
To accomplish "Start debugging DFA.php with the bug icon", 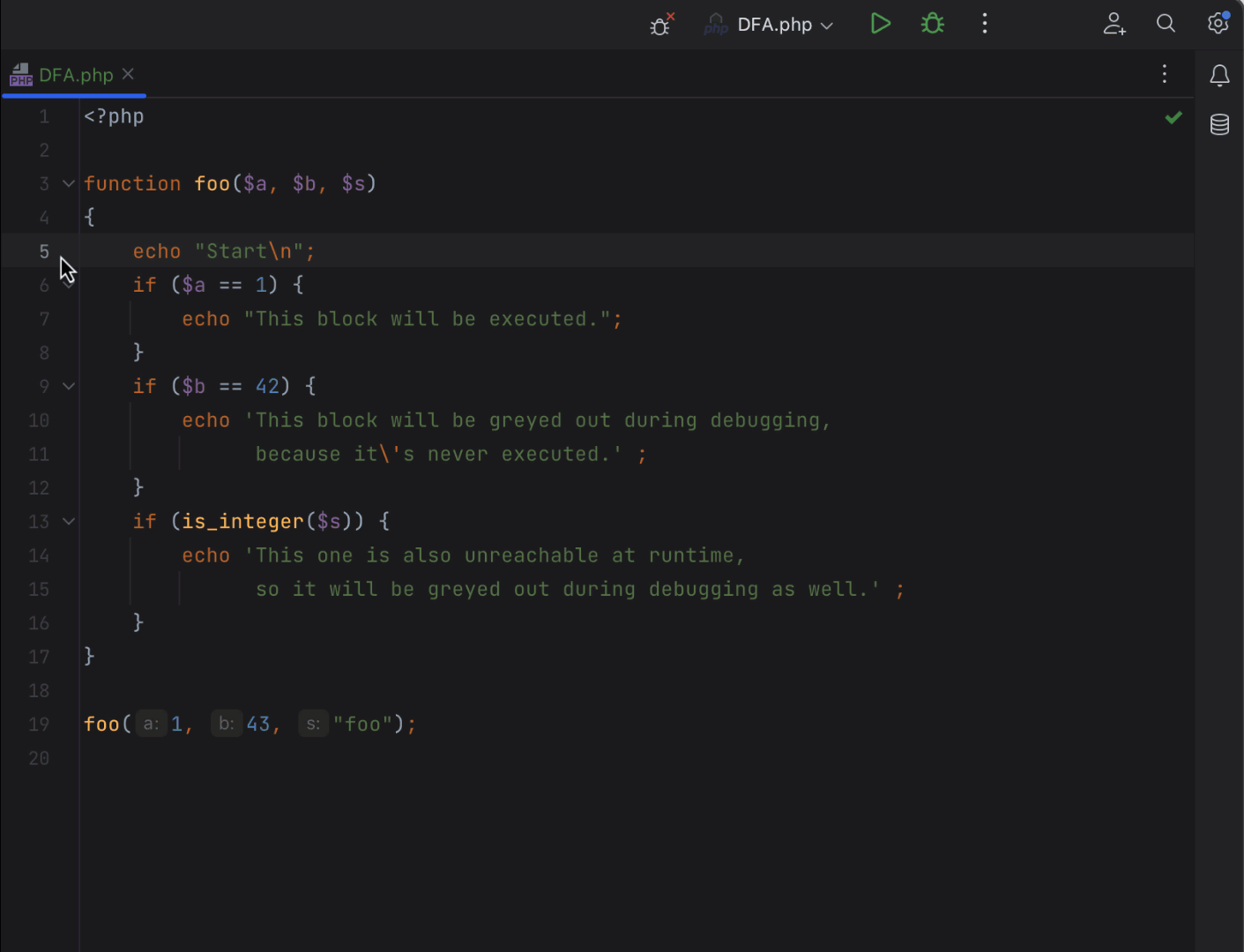I will click(x=933, y=24).
